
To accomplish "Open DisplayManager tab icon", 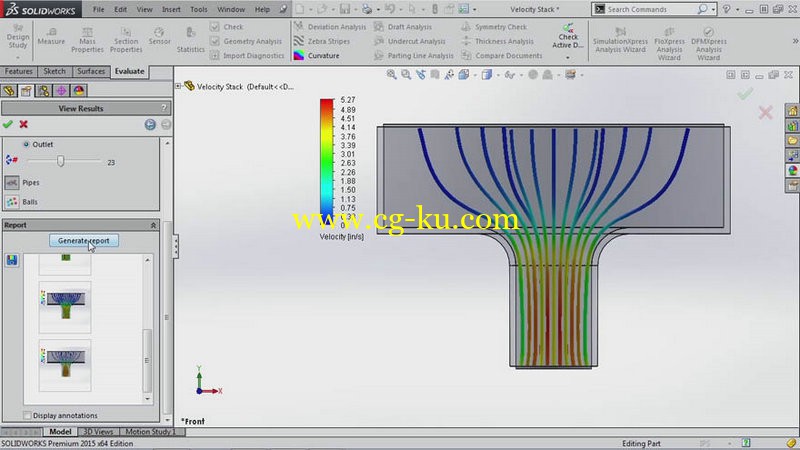I will pos(79,91).
